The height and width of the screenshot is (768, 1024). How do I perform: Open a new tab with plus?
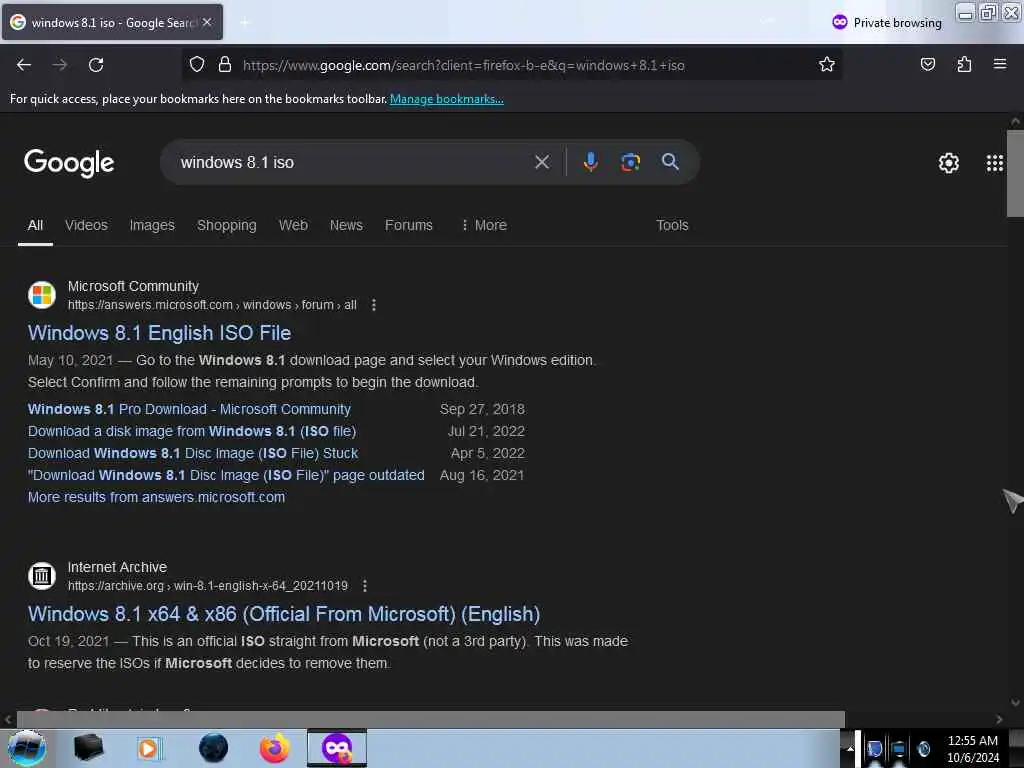(x=244, y=23)
